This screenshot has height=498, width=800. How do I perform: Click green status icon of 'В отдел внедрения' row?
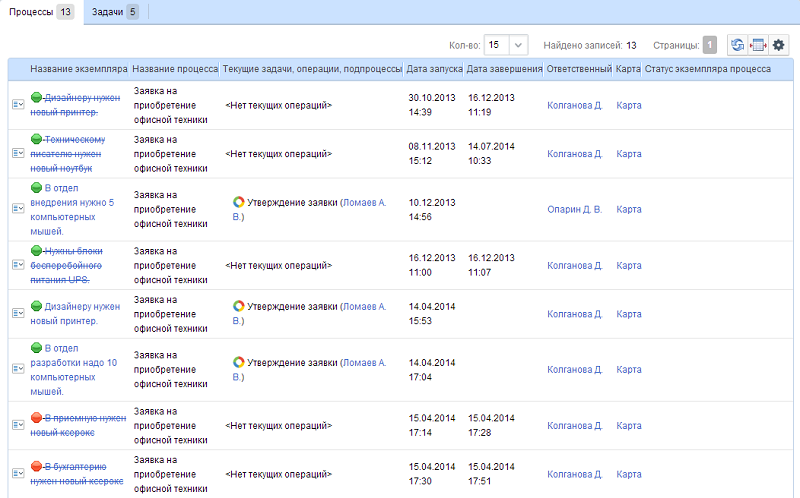coord(36,187)
